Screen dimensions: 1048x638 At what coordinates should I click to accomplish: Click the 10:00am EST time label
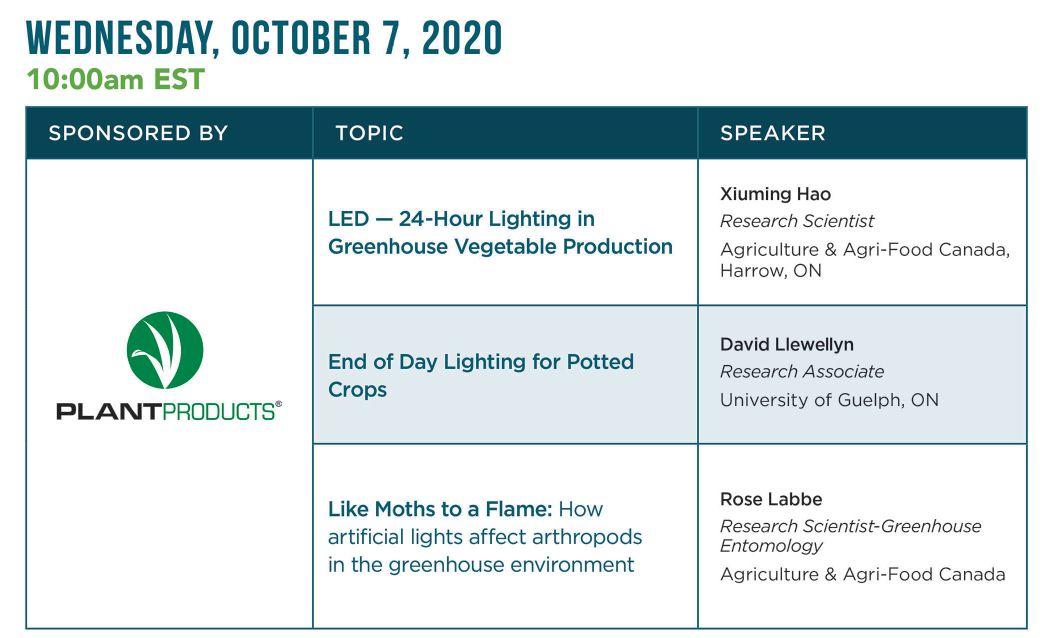[116, 80]
